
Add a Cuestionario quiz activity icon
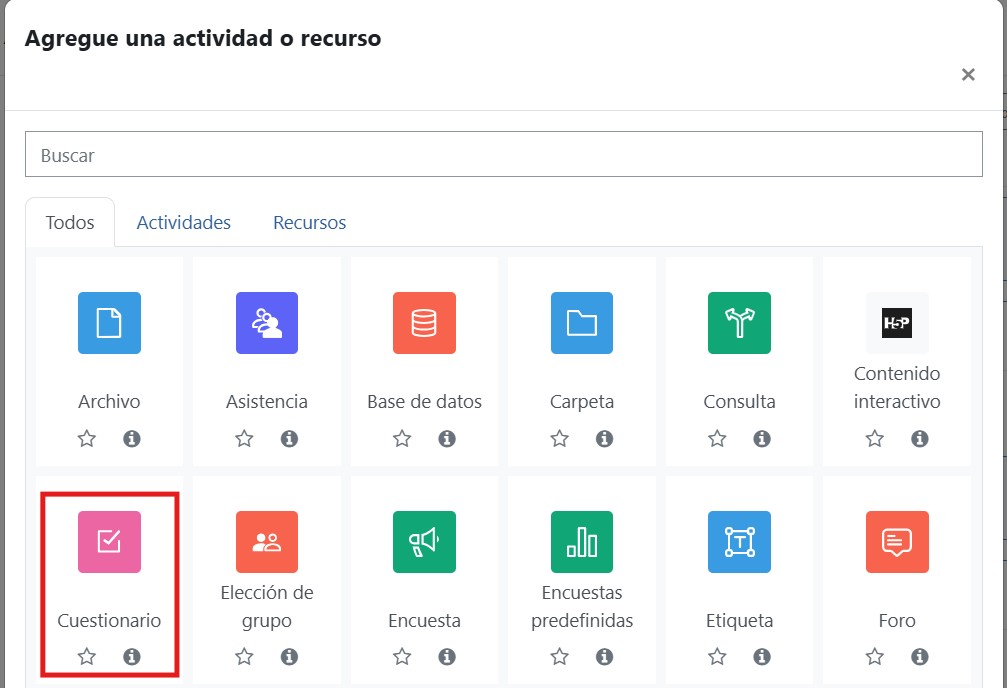click(109, 542)
